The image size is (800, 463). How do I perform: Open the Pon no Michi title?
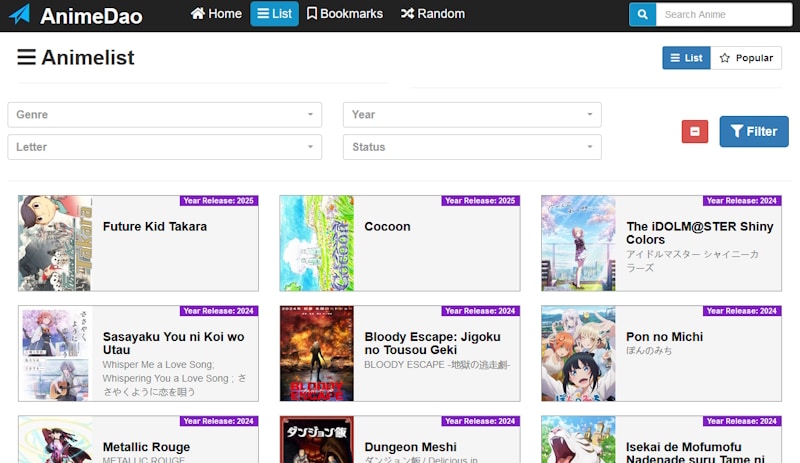click(x=664, y=337)
